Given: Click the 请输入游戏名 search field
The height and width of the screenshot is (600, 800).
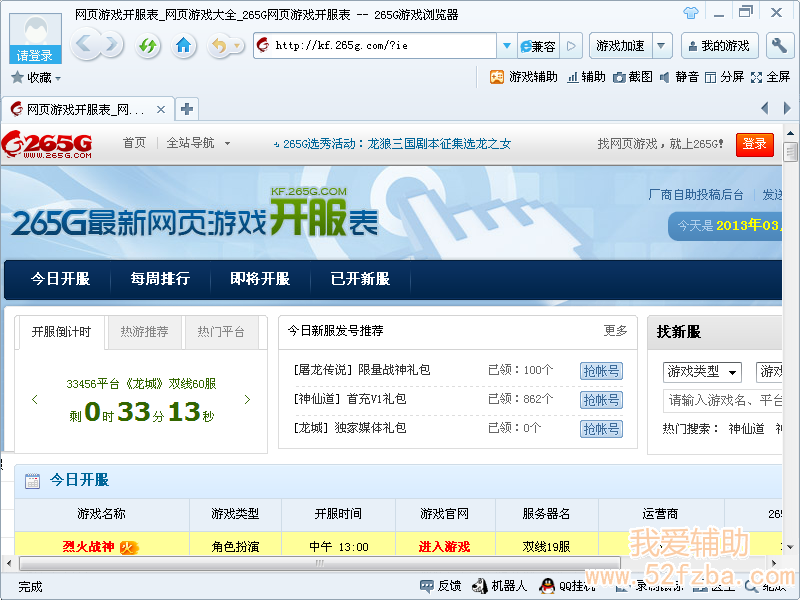Looking at the screenshot, I should point(722,401).
